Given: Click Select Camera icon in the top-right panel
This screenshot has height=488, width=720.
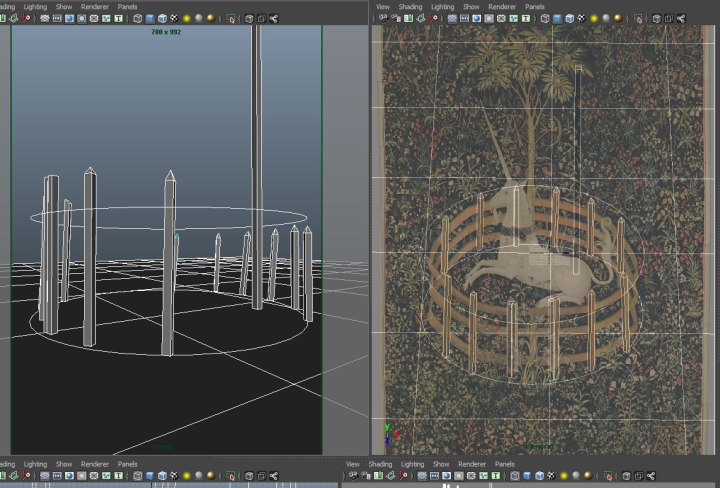Looking at the screenshot, I should (383, 18).
